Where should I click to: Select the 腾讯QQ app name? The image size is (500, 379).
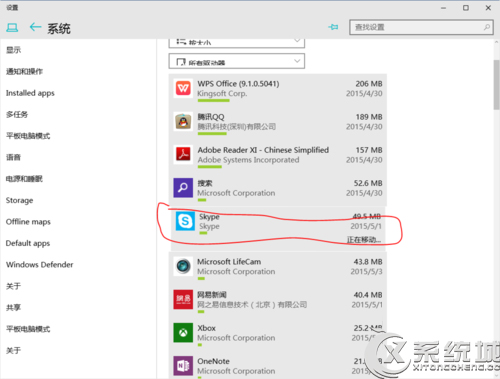[211, 117]
